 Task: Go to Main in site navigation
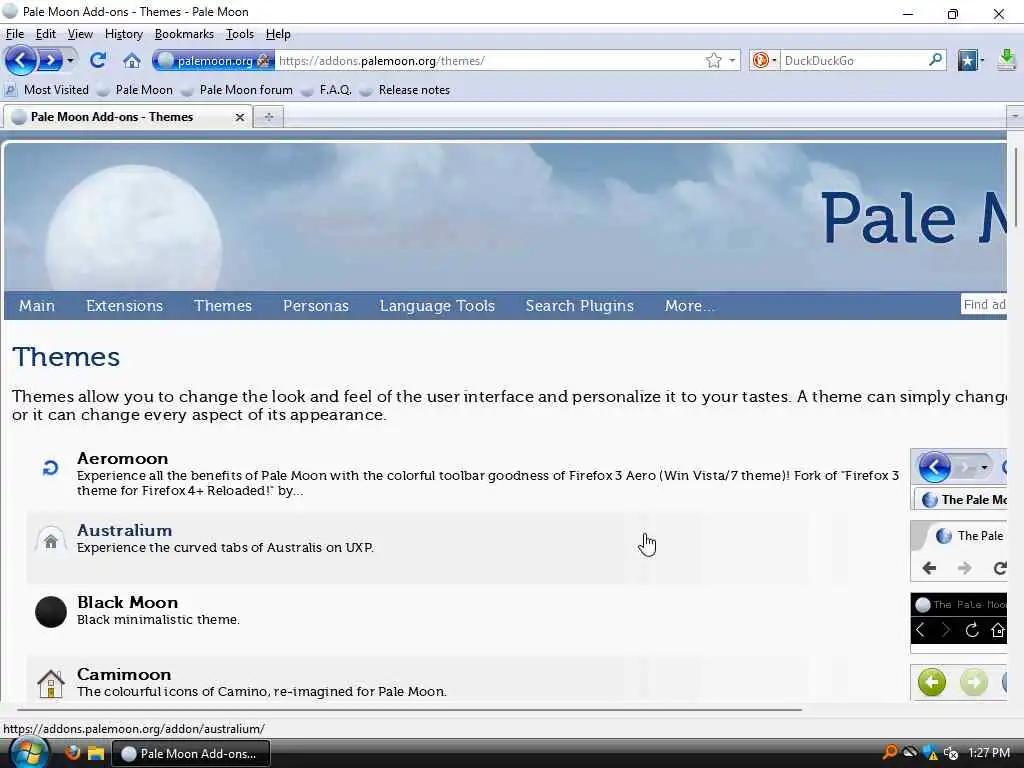[37, 306]
